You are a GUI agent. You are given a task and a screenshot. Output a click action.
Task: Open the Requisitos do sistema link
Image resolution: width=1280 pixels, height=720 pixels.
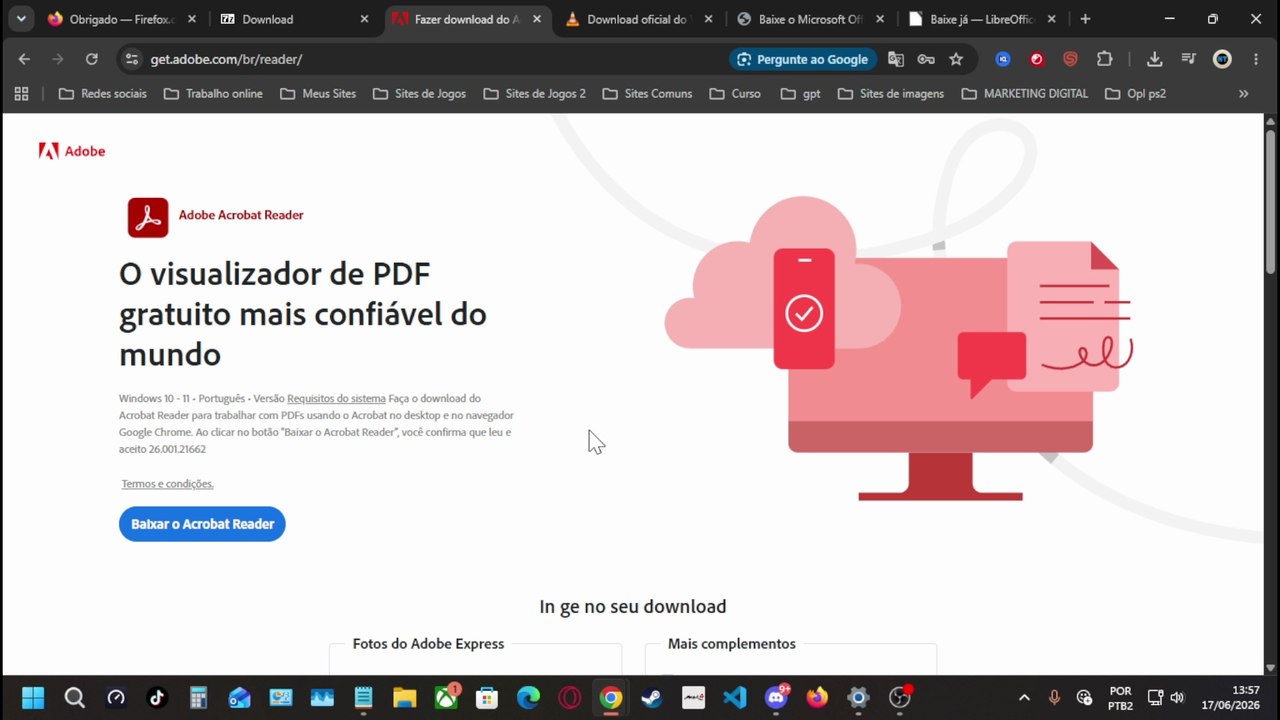(336, 398)
